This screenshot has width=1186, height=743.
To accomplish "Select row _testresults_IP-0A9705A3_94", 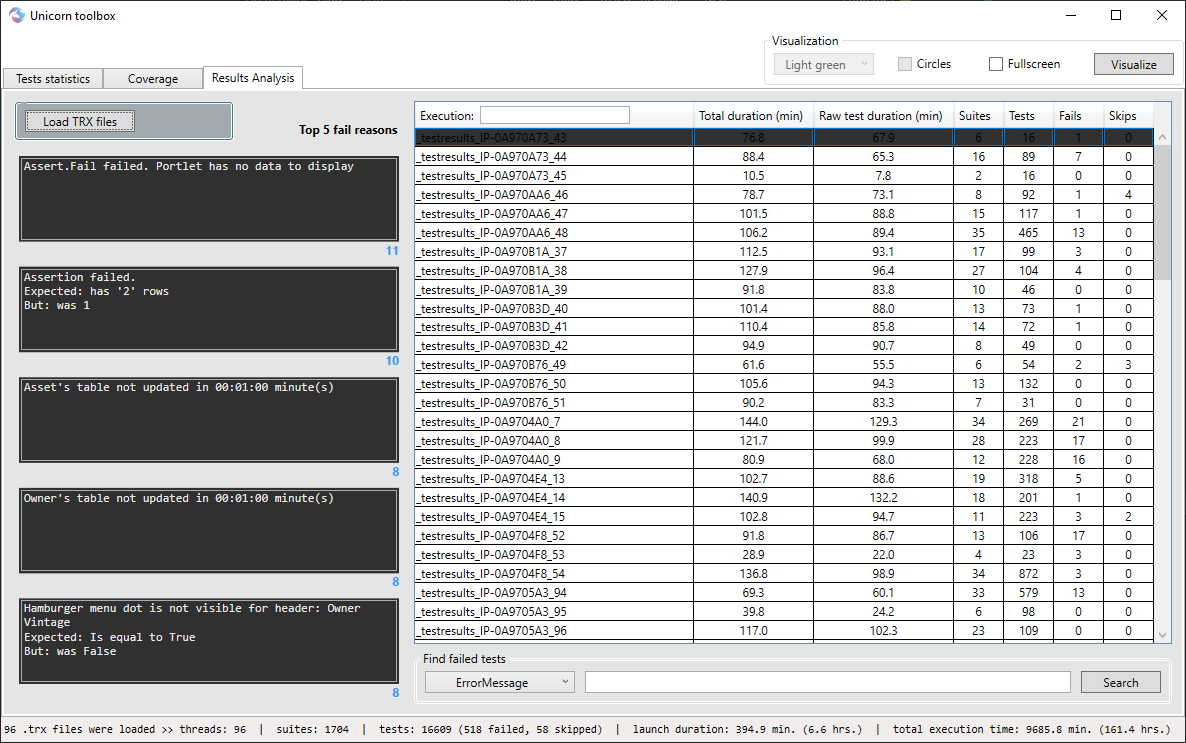I will pos(784,592).
